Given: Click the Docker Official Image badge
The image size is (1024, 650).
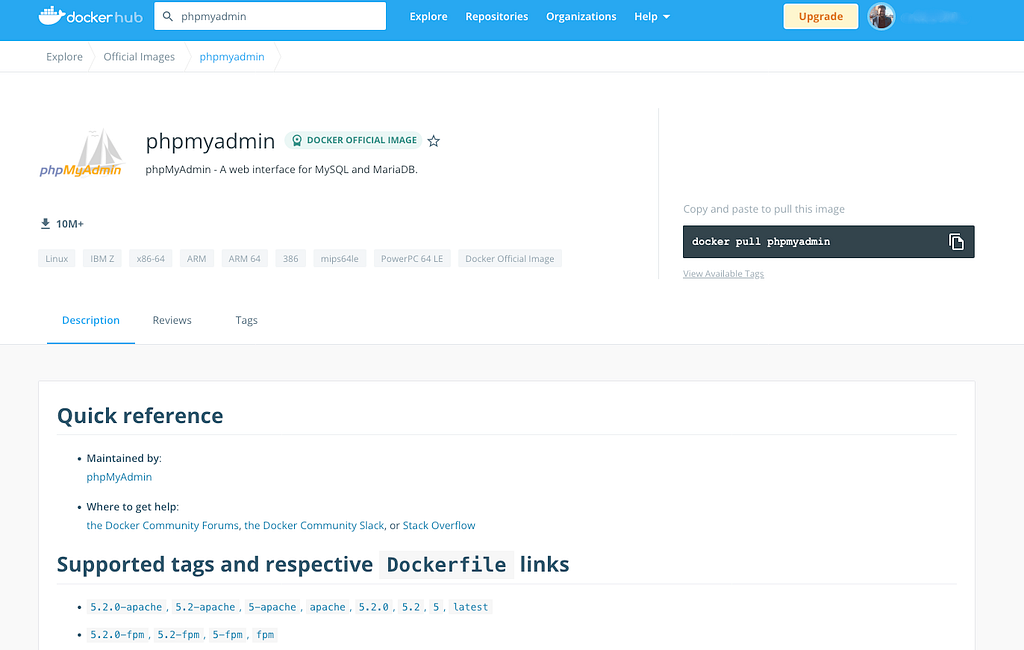Looking at the screenshot, I should 353,140.
